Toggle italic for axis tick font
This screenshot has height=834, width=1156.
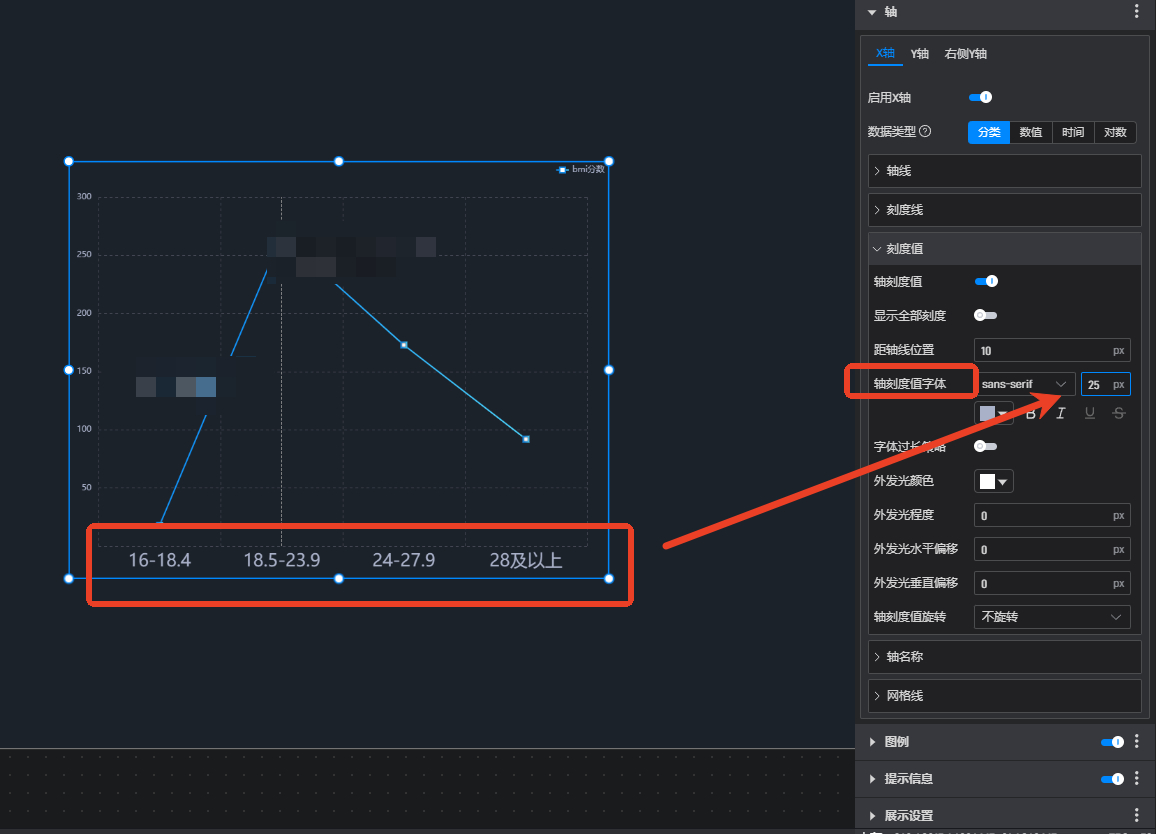(x=1061, y=414)
